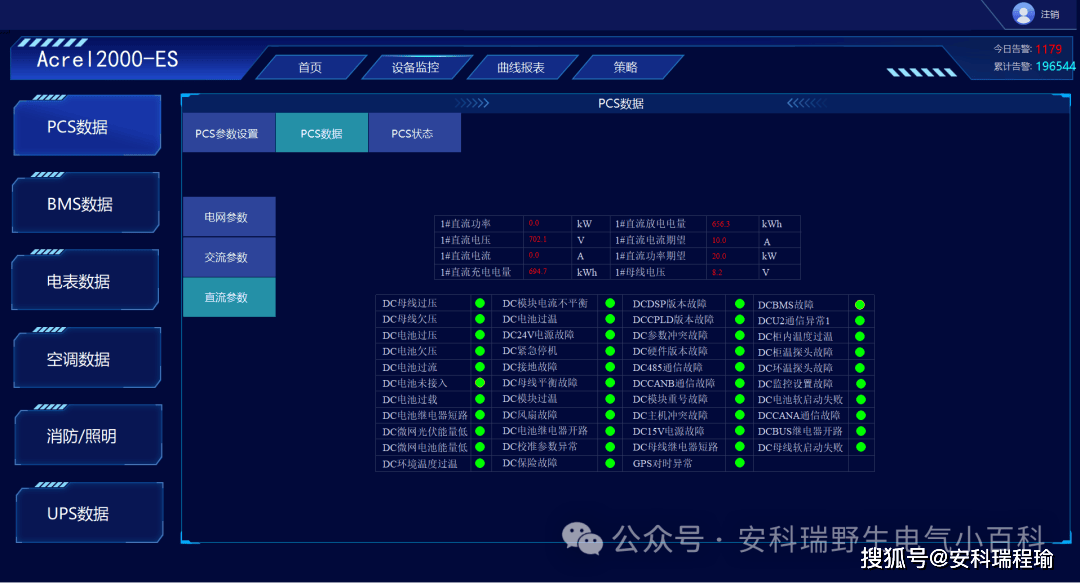Show the 交流参数 section
This screenshot has height=583, width=1080.
click(x=229, y=257)
